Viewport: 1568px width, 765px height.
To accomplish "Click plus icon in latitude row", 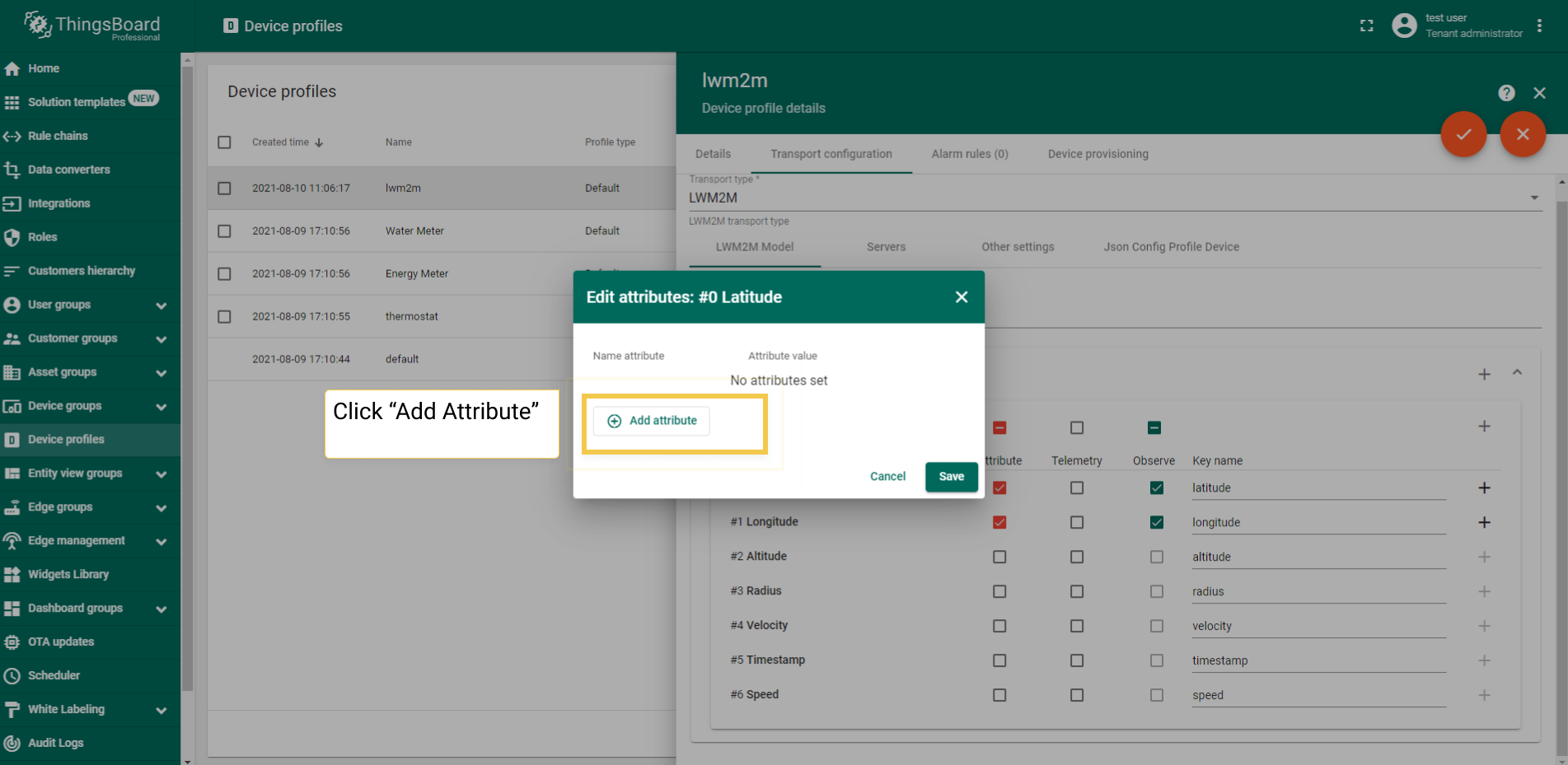I will pyautogui.click(x=1484, y=487).
